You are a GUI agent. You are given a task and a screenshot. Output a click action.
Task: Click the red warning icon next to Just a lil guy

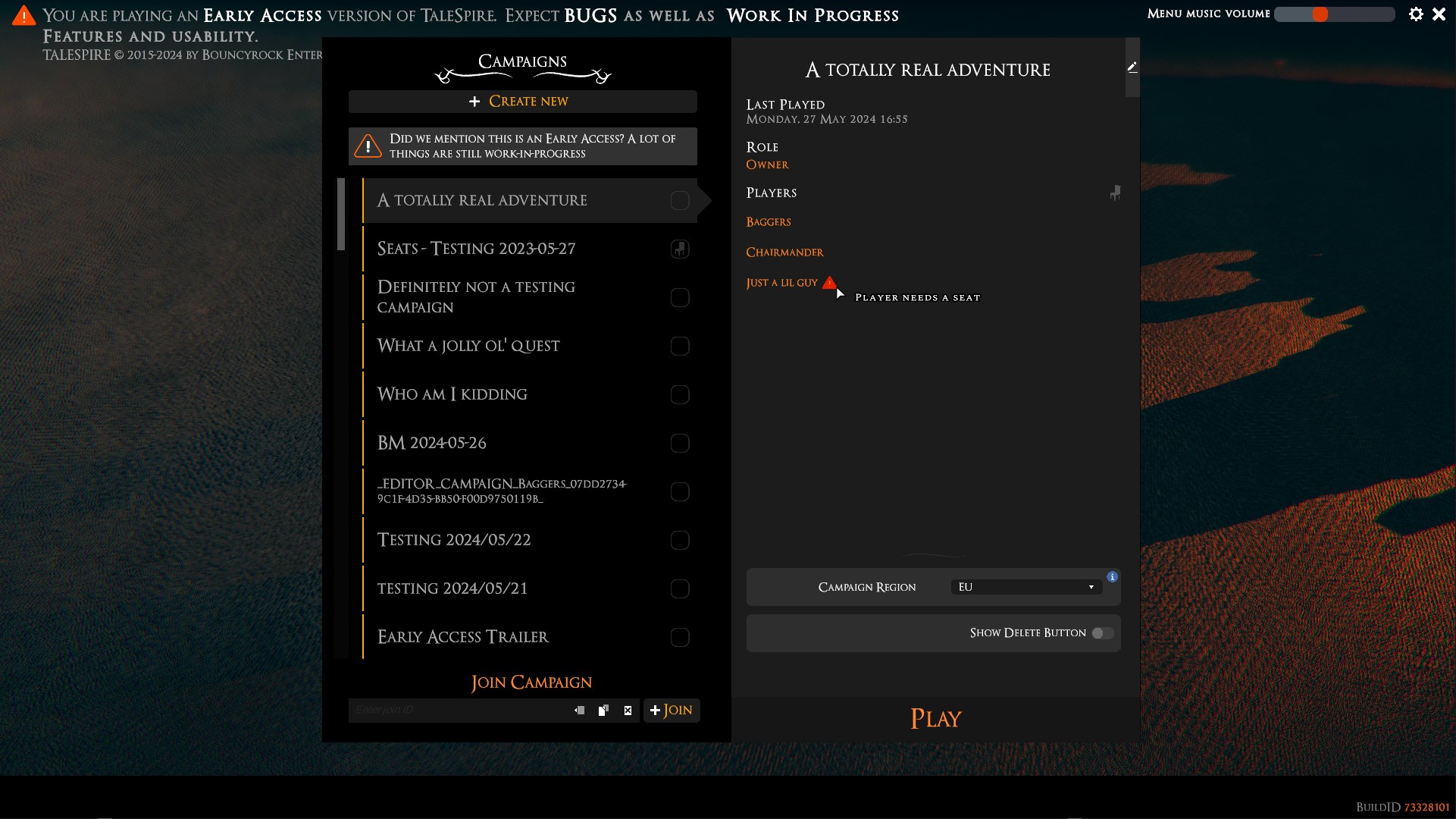(829, 283)
